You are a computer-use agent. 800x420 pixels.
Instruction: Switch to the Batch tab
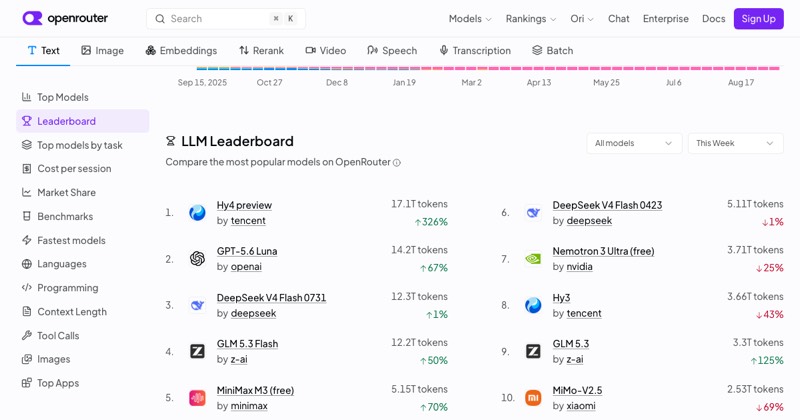coord(553,51)
